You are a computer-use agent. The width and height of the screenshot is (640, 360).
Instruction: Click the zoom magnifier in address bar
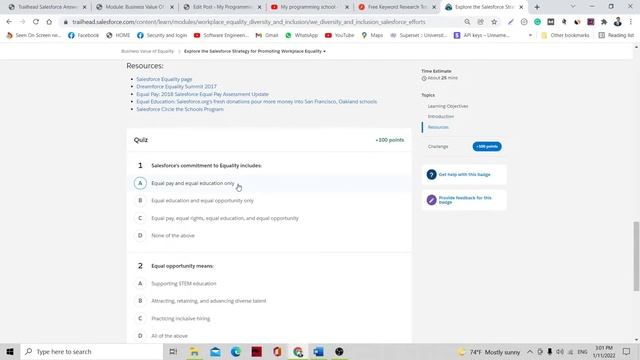tap(467, 22)
